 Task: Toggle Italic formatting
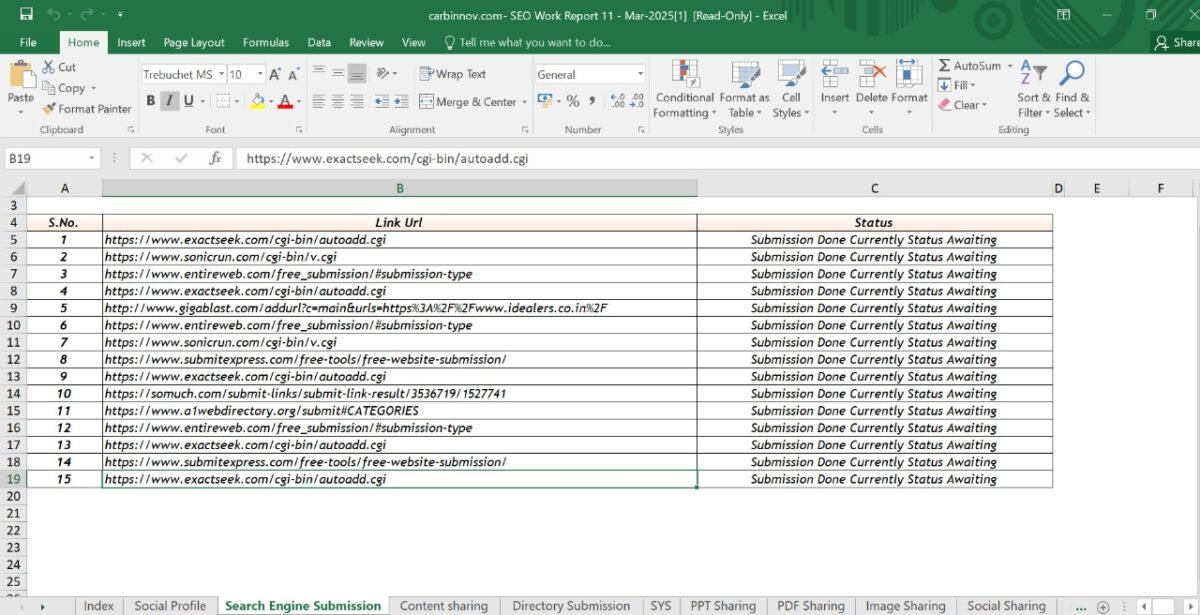pos(169,101)
